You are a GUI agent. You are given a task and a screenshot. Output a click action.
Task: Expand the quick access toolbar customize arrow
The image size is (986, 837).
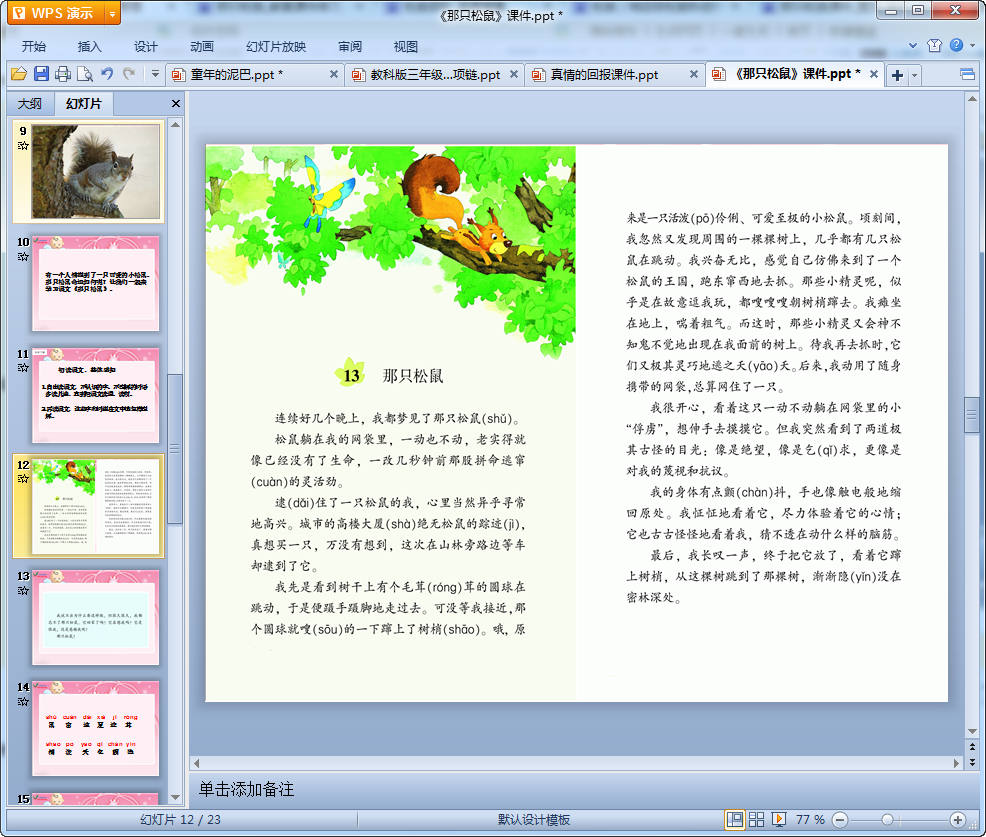(x=155, y=74)
